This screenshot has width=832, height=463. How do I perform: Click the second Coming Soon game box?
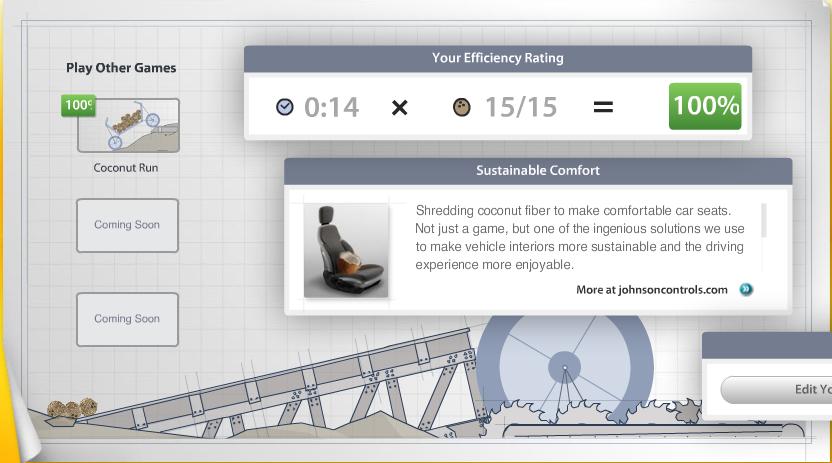click(127, 319)
